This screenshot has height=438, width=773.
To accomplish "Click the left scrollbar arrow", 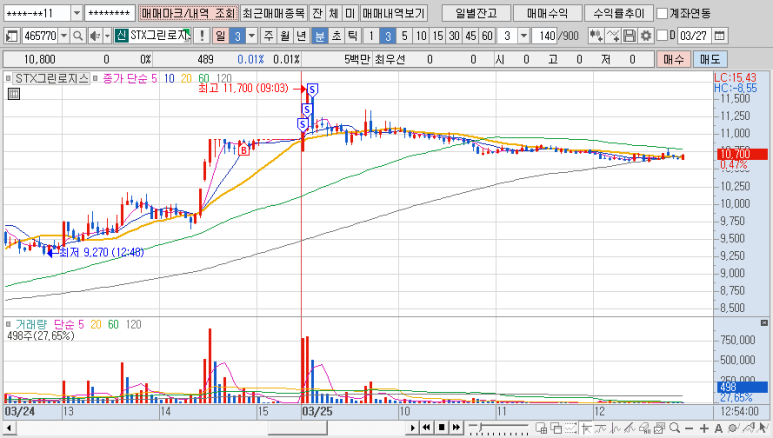I will point(9,428).
